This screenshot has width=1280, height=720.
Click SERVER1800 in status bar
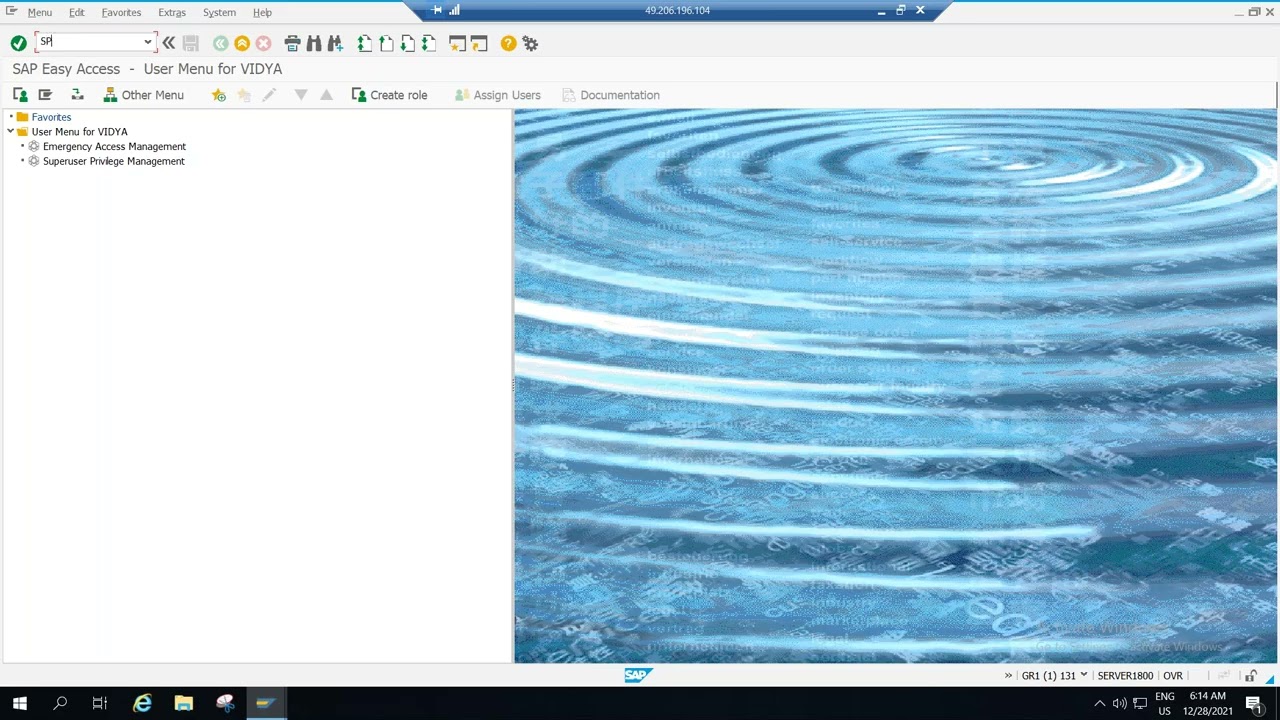tap(1125, 676)
